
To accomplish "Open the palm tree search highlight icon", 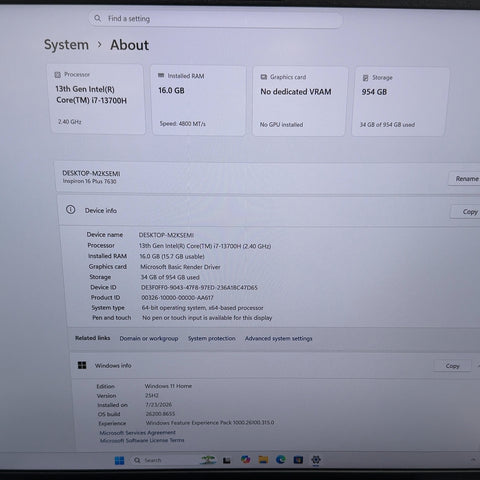I will (208, 460).
